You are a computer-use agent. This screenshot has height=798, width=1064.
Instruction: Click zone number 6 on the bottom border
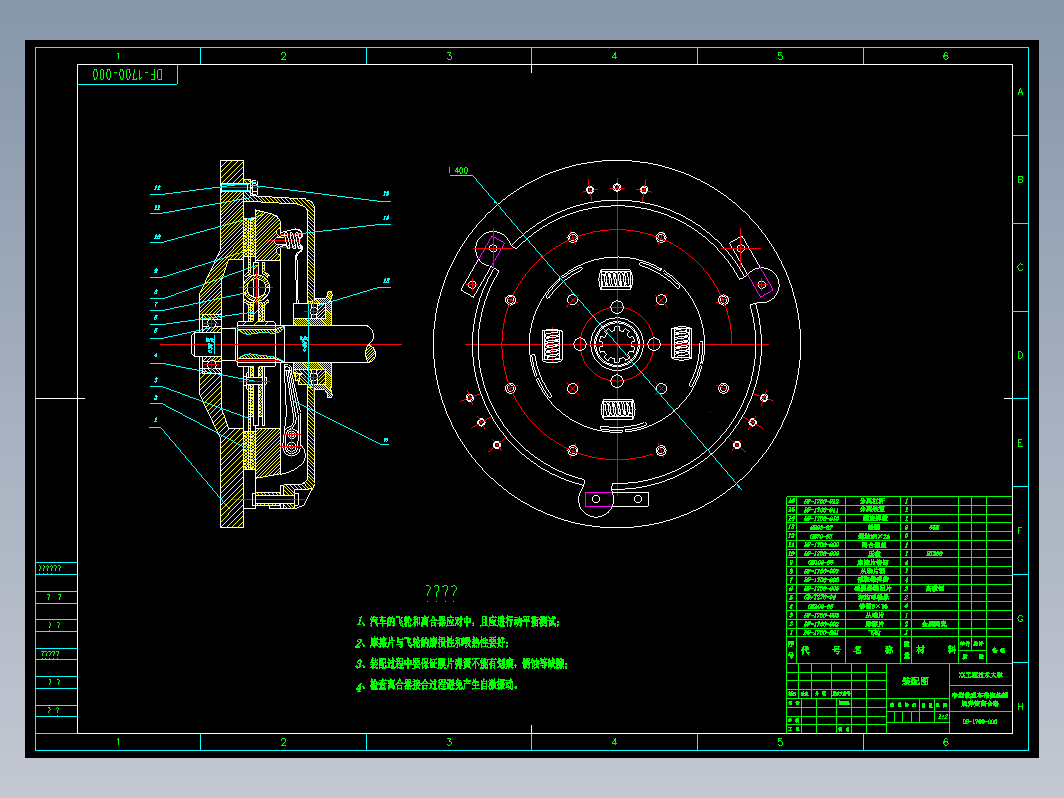pyautogui.click(x=945, y=742)
